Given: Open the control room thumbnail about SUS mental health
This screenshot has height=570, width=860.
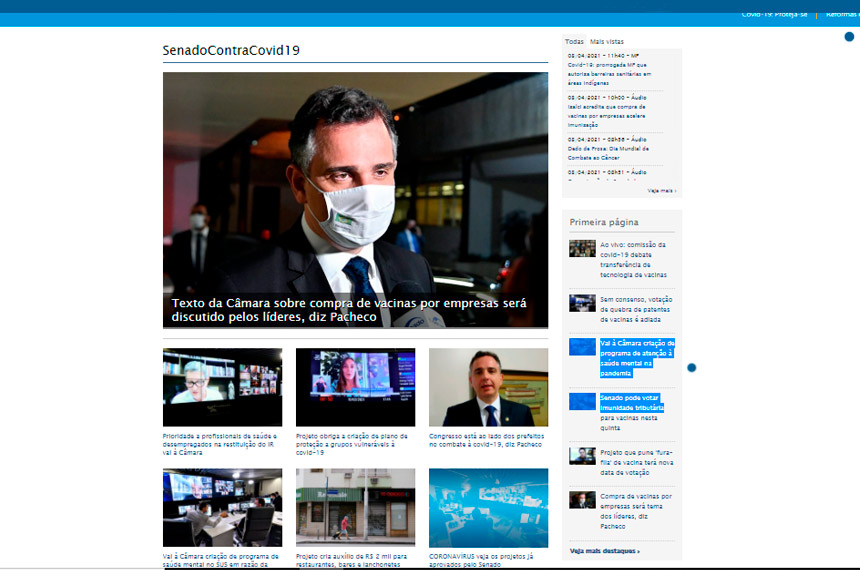Looking at the screenshot, I should coord(222,508).
